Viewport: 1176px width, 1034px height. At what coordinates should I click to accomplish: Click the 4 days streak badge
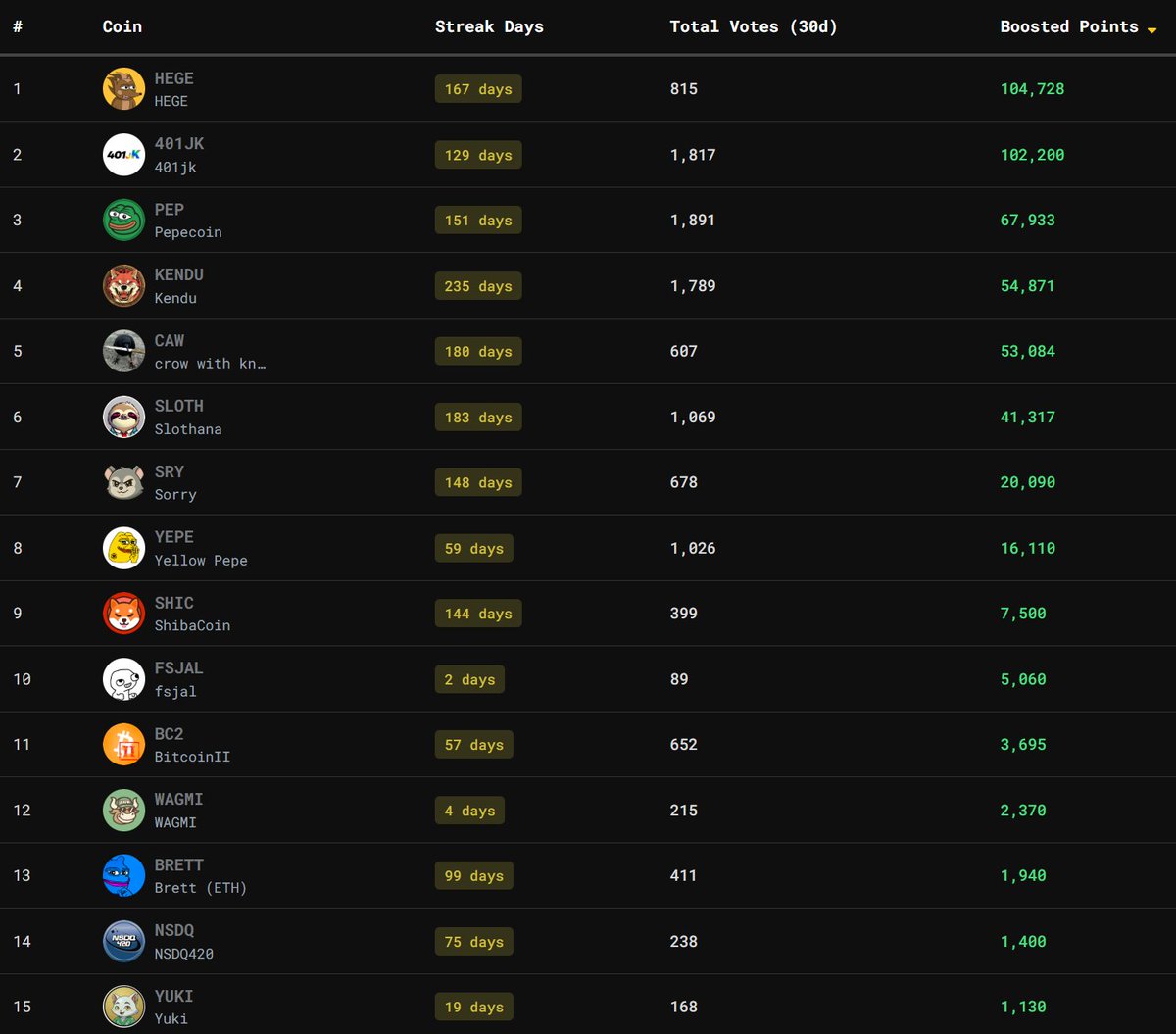pos(469,811)
